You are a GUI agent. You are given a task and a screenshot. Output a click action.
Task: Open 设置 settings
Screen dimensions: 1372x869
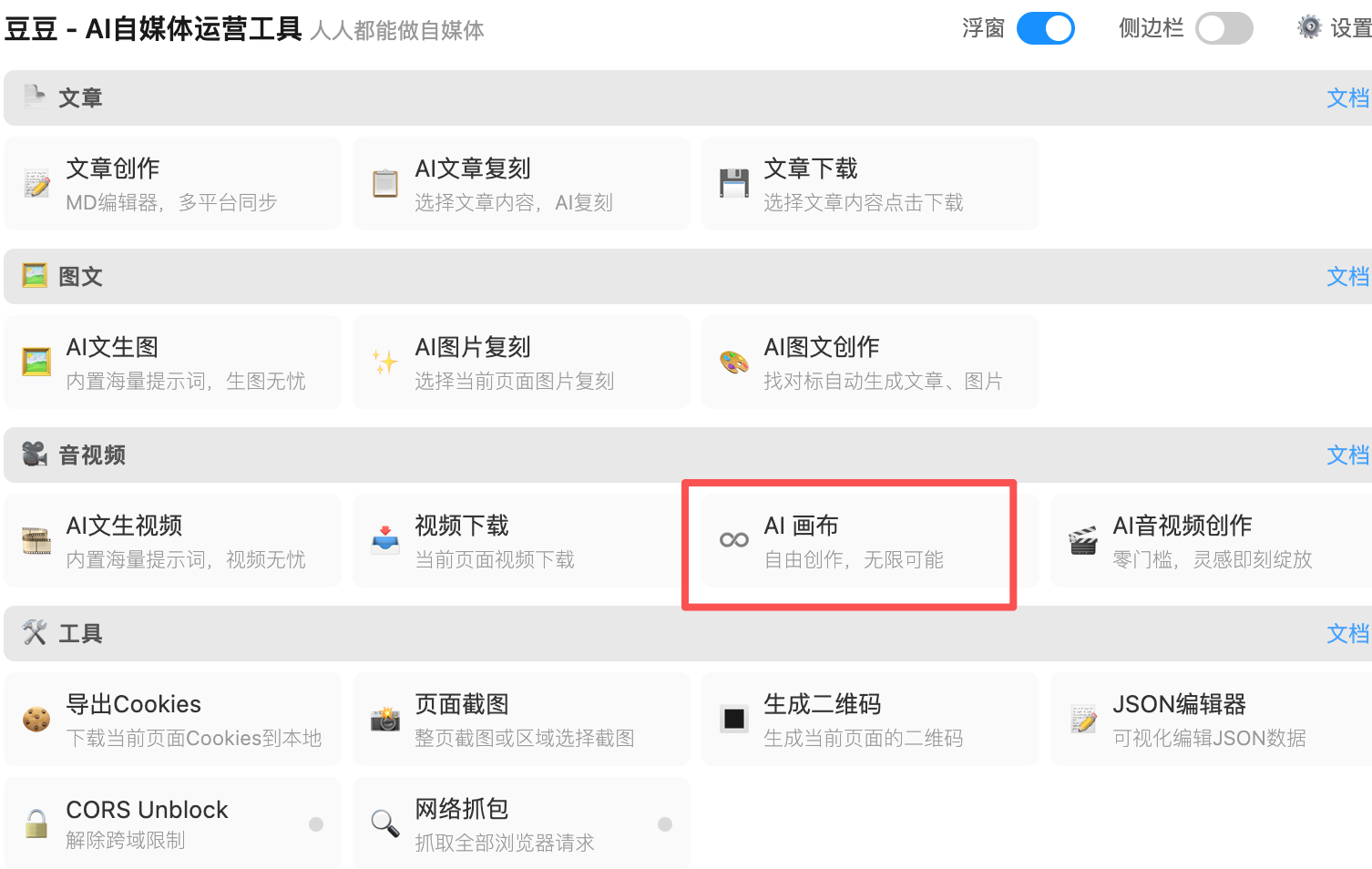pos(1336,29)
